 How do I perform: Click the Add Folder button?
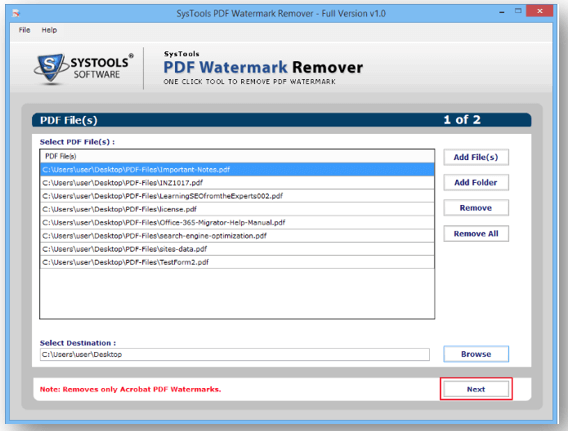(x=476, y=183)
